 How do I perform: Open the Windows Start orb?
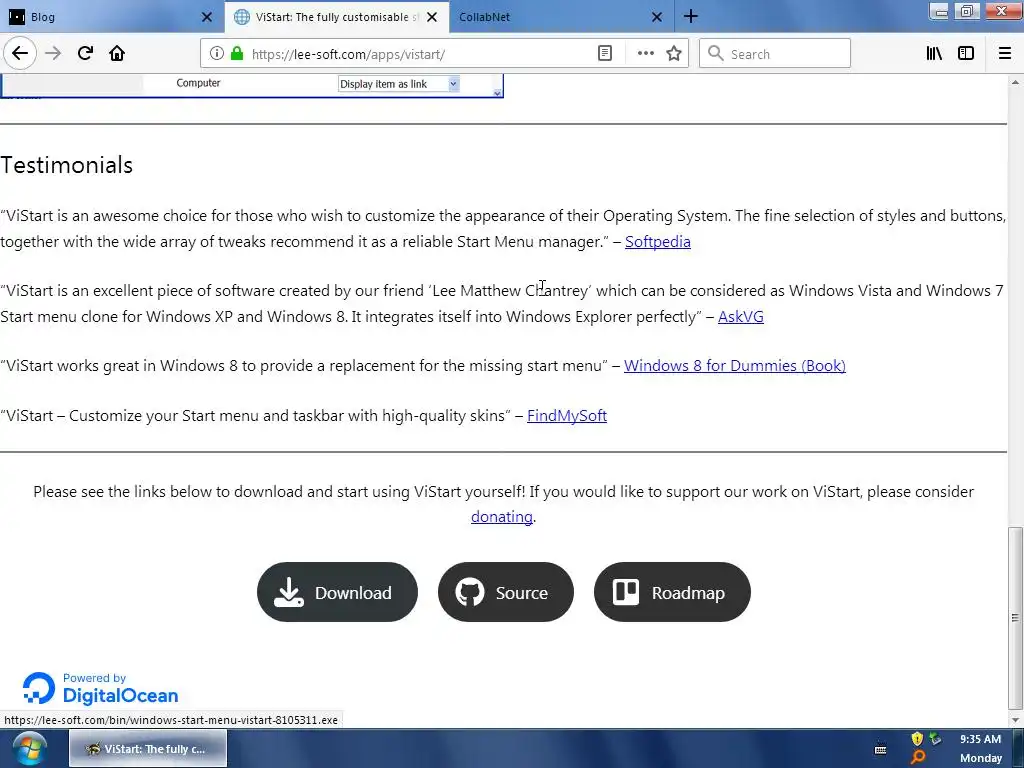(x=29, y=750)
